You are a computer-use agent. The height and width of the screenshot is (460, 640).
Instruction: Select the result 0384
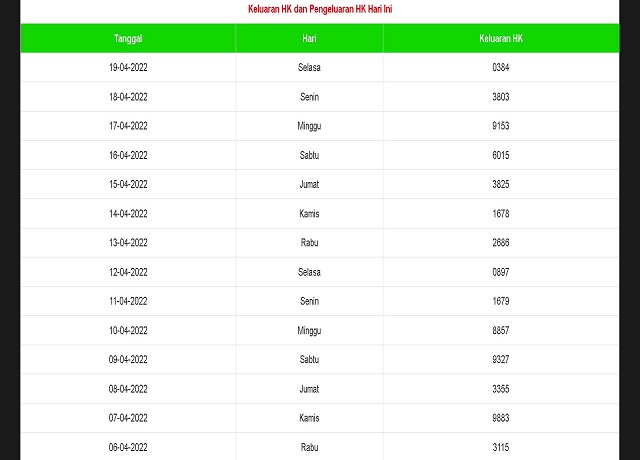(x=501, y=67)
